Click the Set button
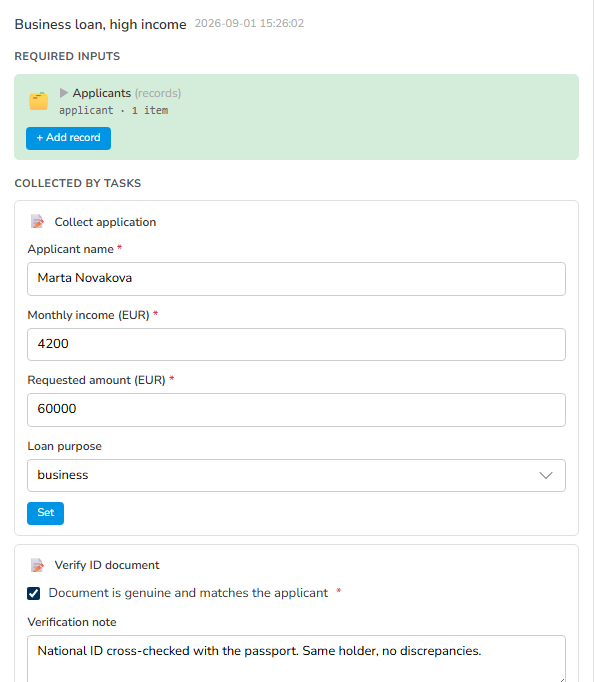Screen dimensions: 594x682 pos(45,513)
